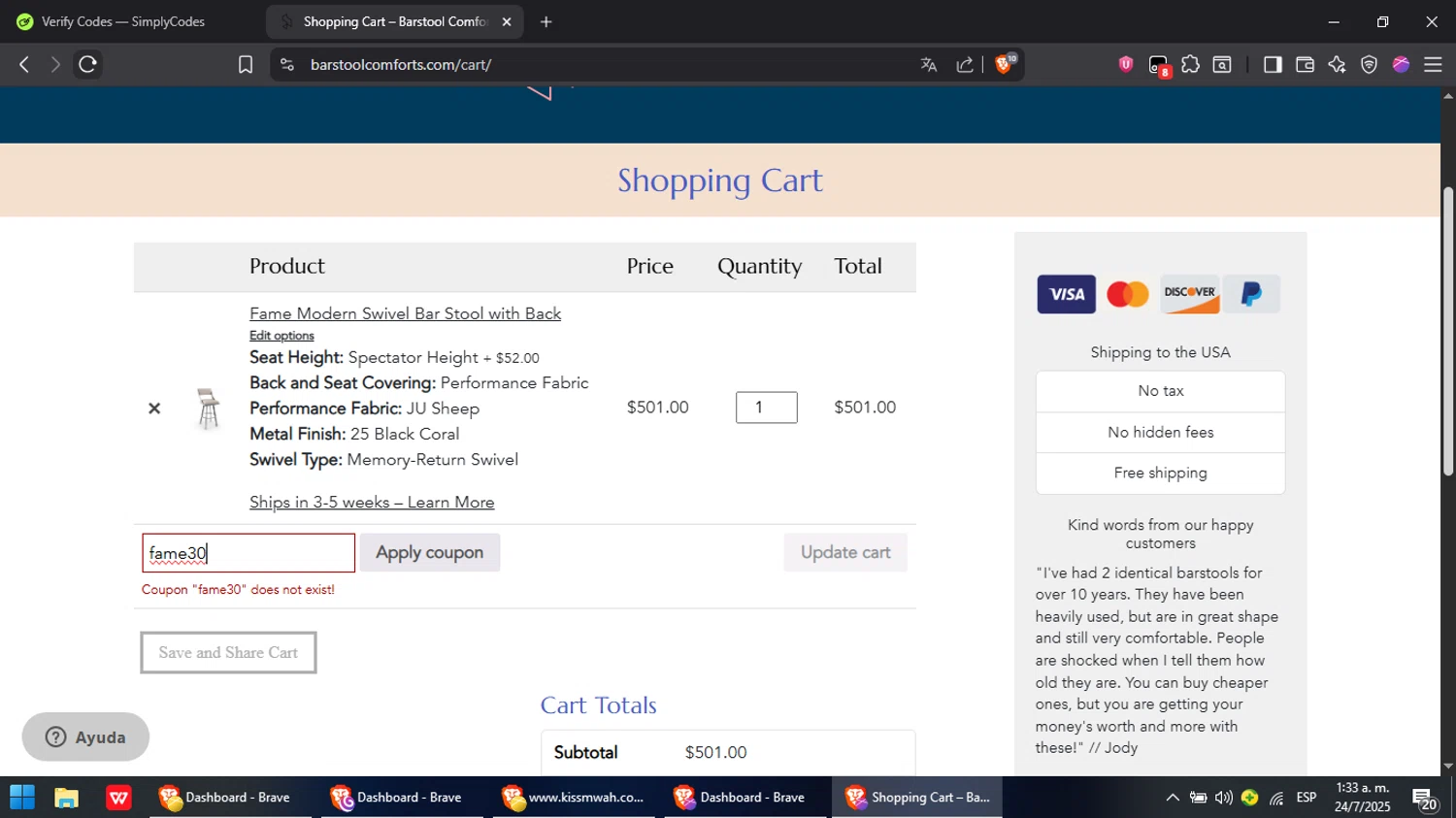Click the Visa payment logo
The height and width of the screenshot is (818, 1456).
click(x=1066, y=294)
